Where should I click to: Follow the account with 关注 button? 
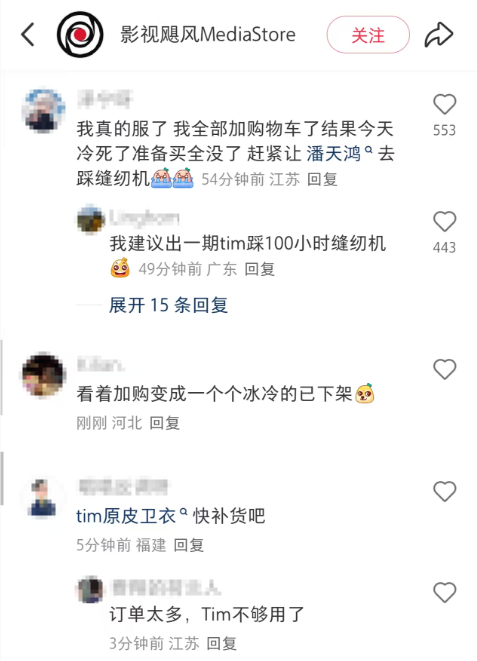pos(368,35)
